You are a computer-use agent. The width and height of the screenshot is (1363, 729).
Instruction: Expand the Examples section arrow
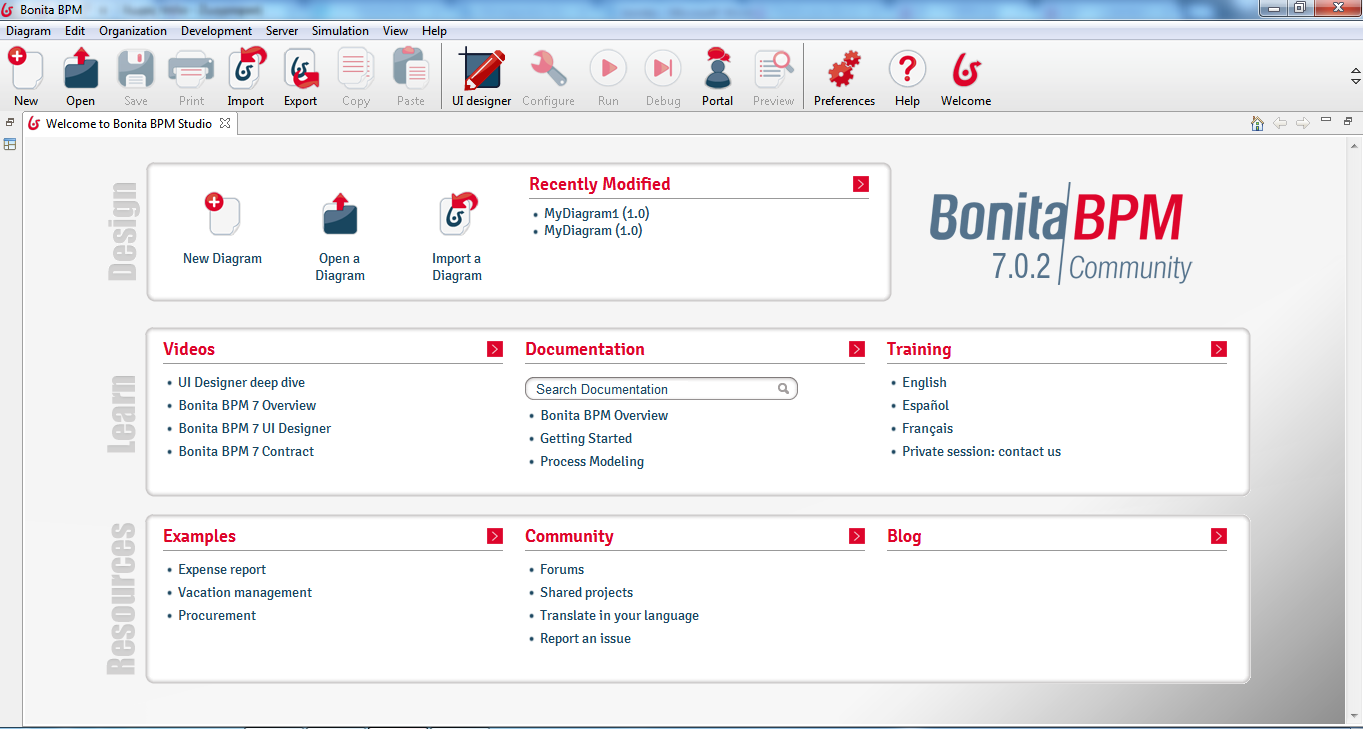495,536
